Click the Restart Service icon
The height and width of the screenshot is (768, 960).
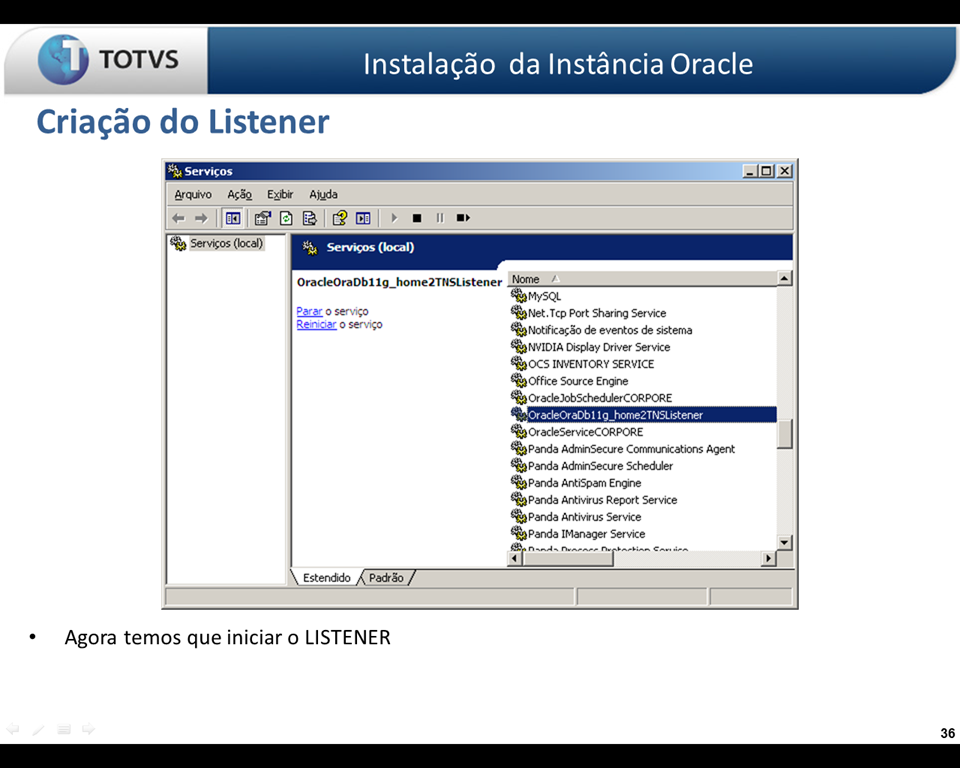[x=463, y=218]
